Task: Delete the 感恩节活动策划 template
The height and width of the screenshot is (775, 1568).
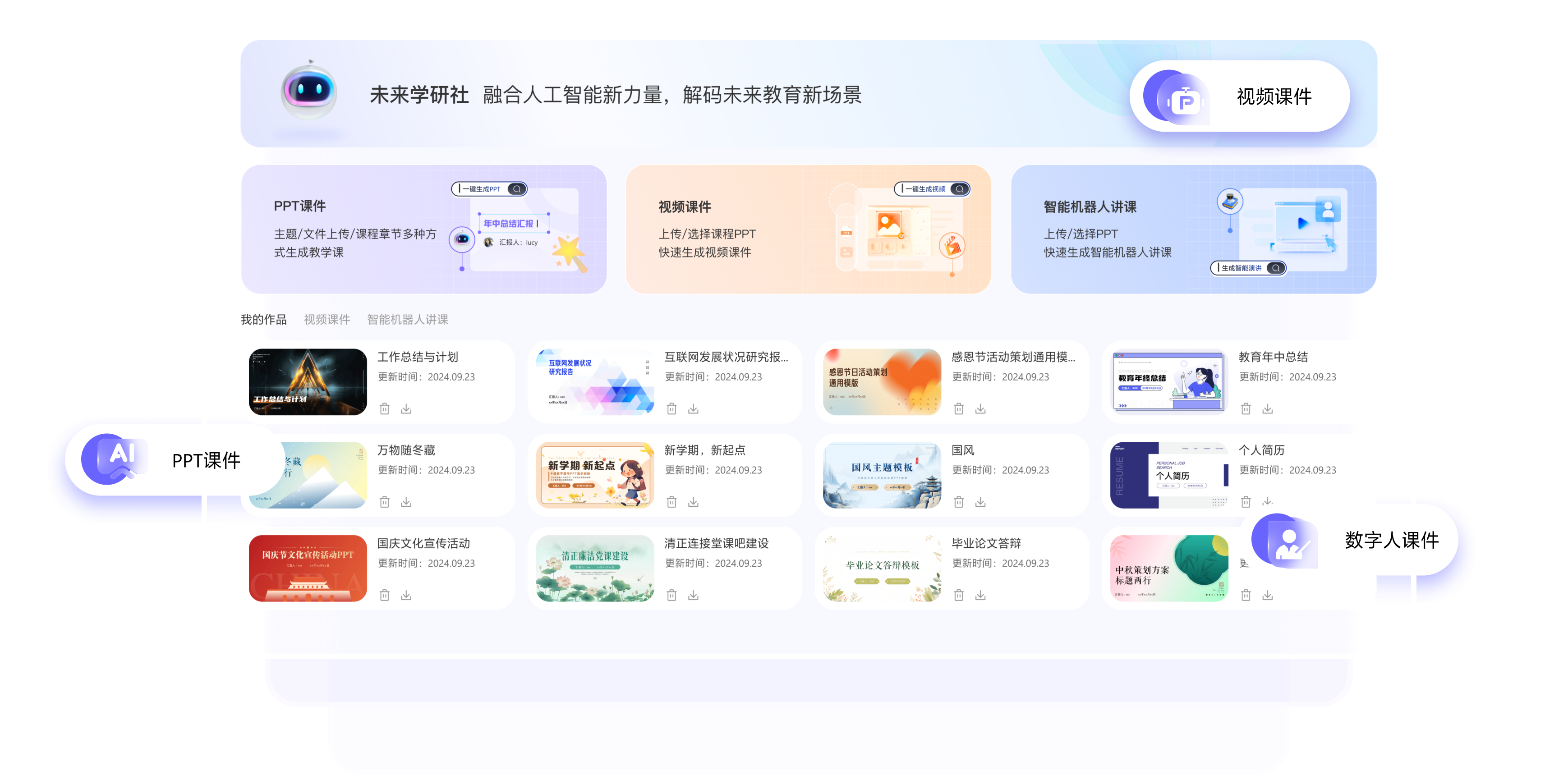Action: [959, 409]
